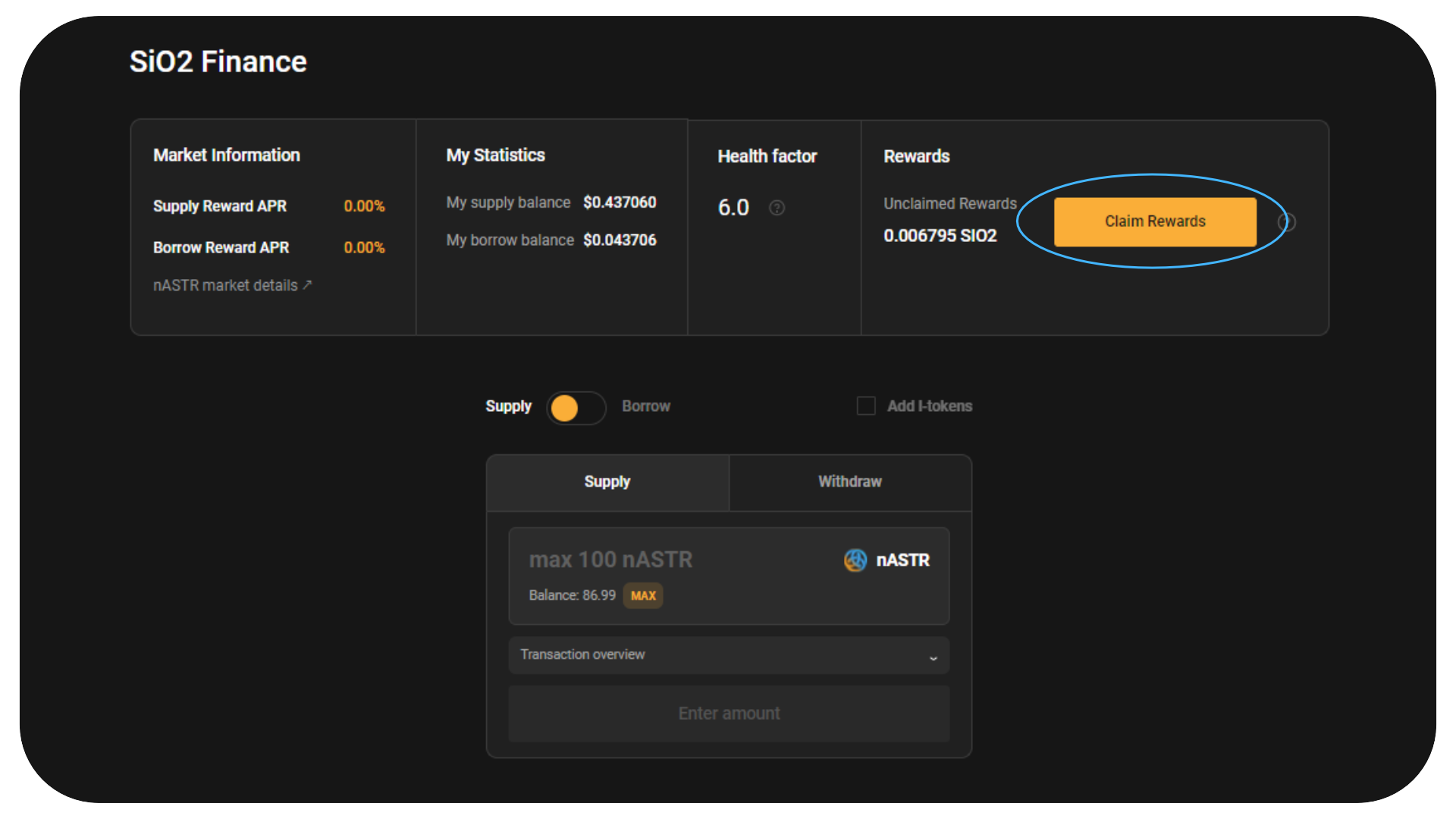1456x819 pixels.
Task: Select the Borrow label next to the switch
Action: (645, 406)
